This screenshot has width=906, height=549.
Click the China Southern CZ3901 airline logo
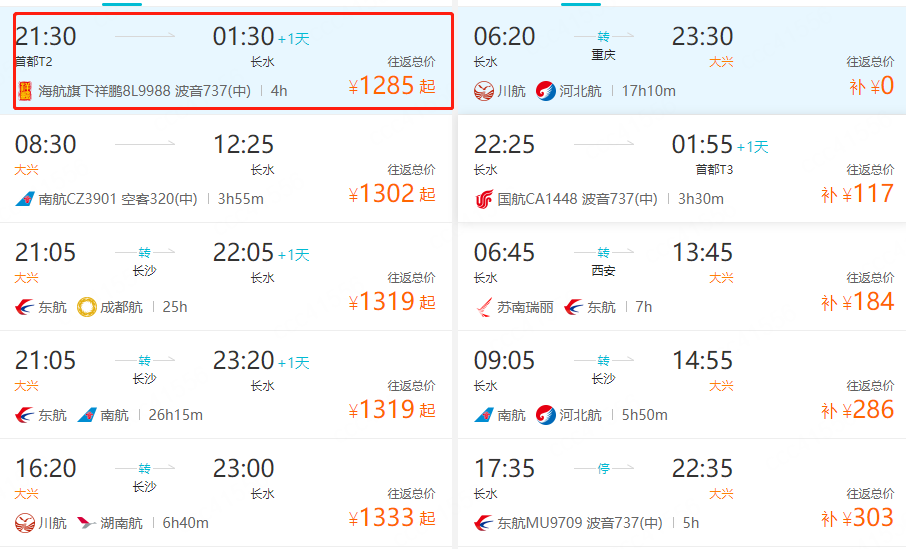[x=24, y=199]
